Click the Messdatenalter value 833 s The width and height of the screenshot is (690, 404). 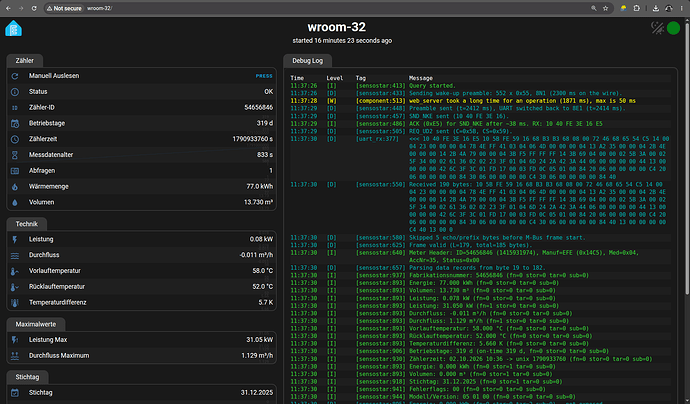pos(265,155)
